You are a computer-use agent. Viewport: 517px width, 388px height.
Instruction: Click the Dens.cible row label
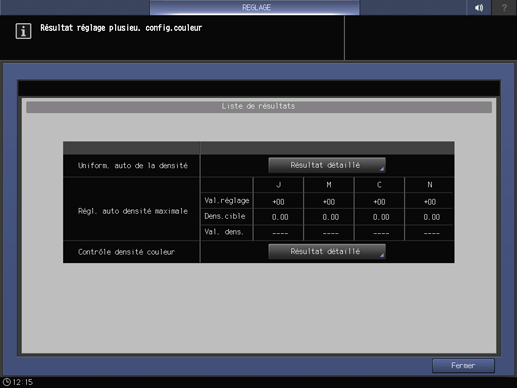(x=225, y=216)
